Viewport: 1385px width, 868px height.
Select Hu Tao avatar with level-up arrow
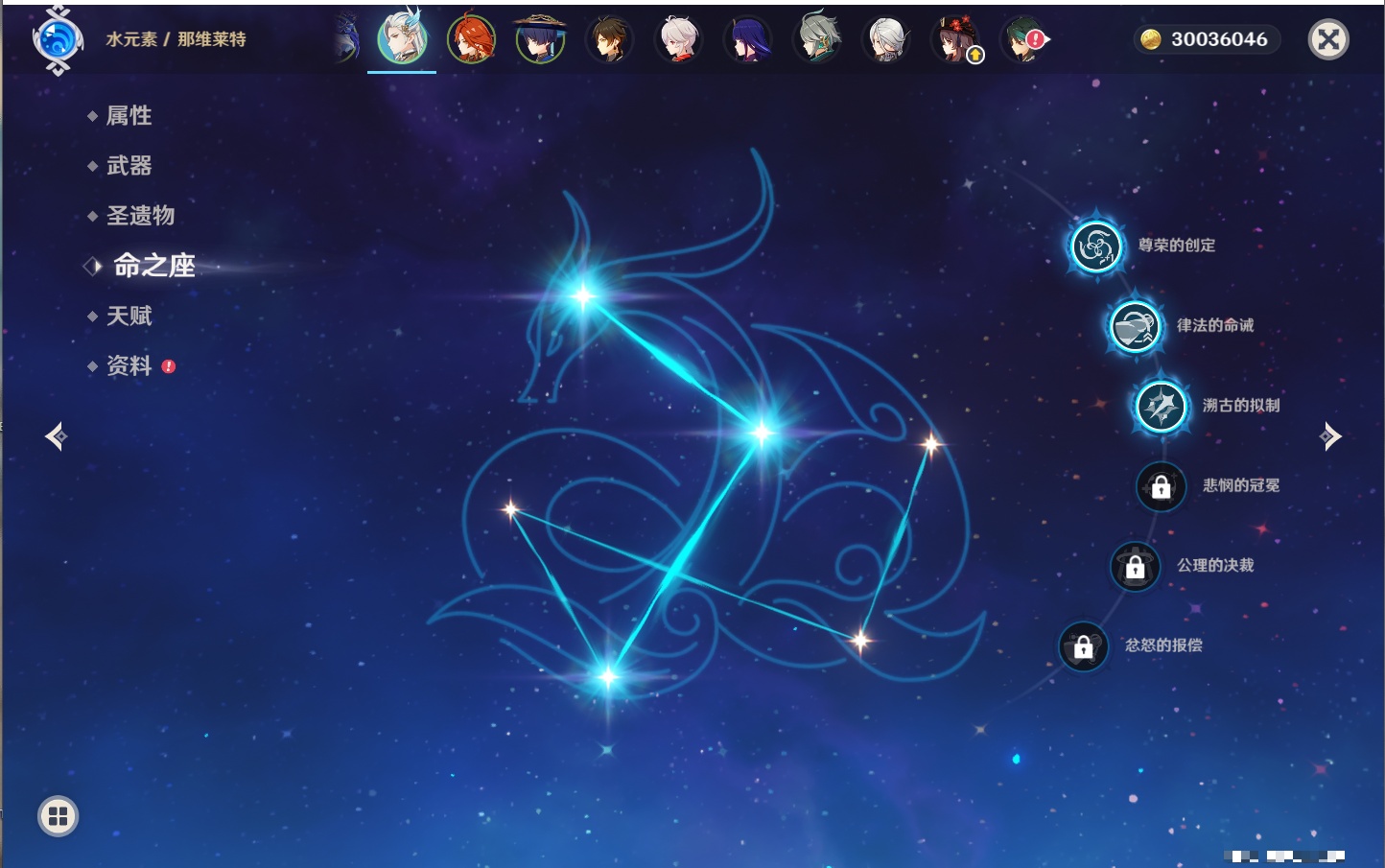tap(955, 39)
